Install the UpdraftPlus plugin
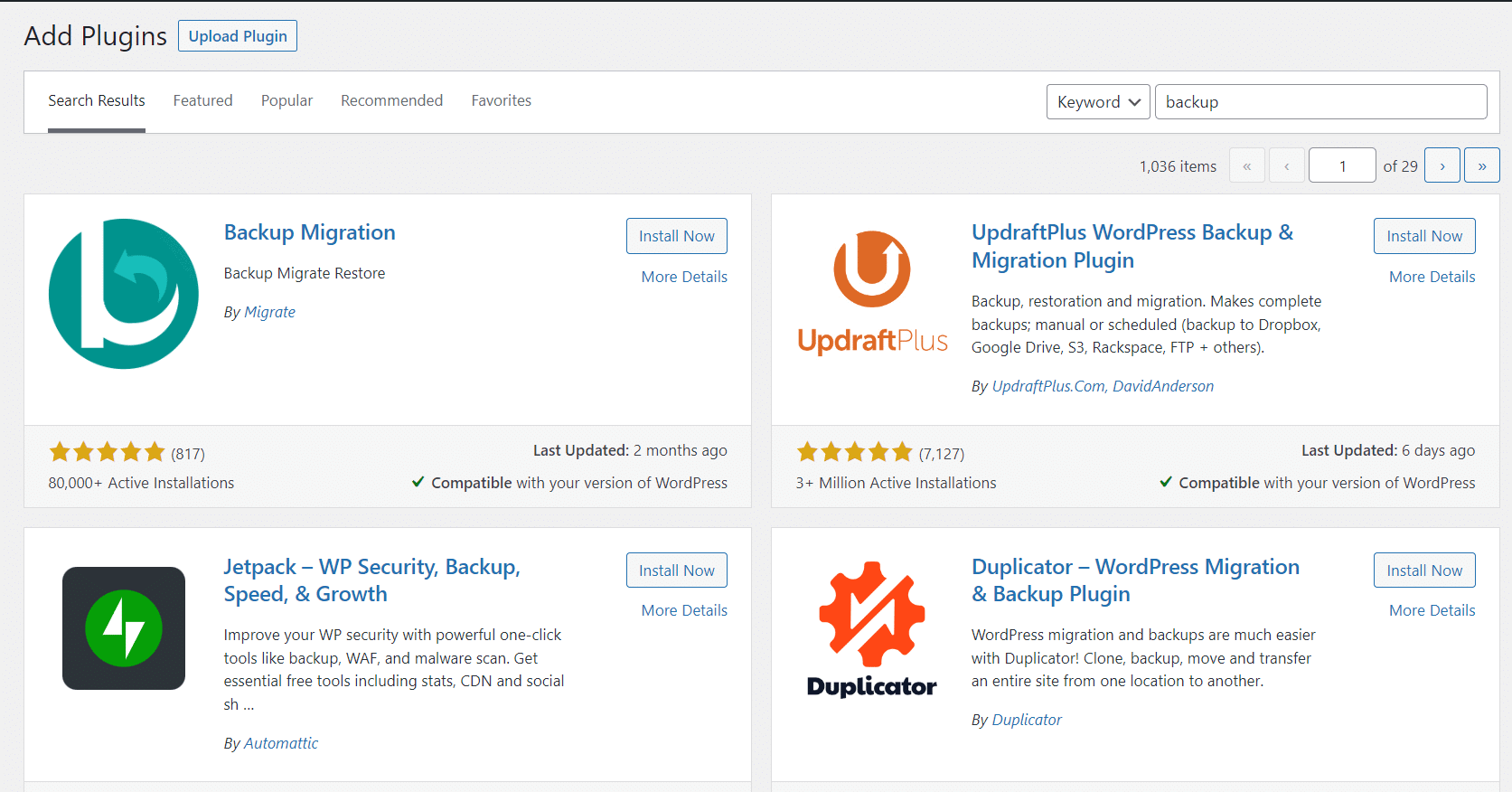The width and height of the screenshot is (1512, 792). [1424, 236]
